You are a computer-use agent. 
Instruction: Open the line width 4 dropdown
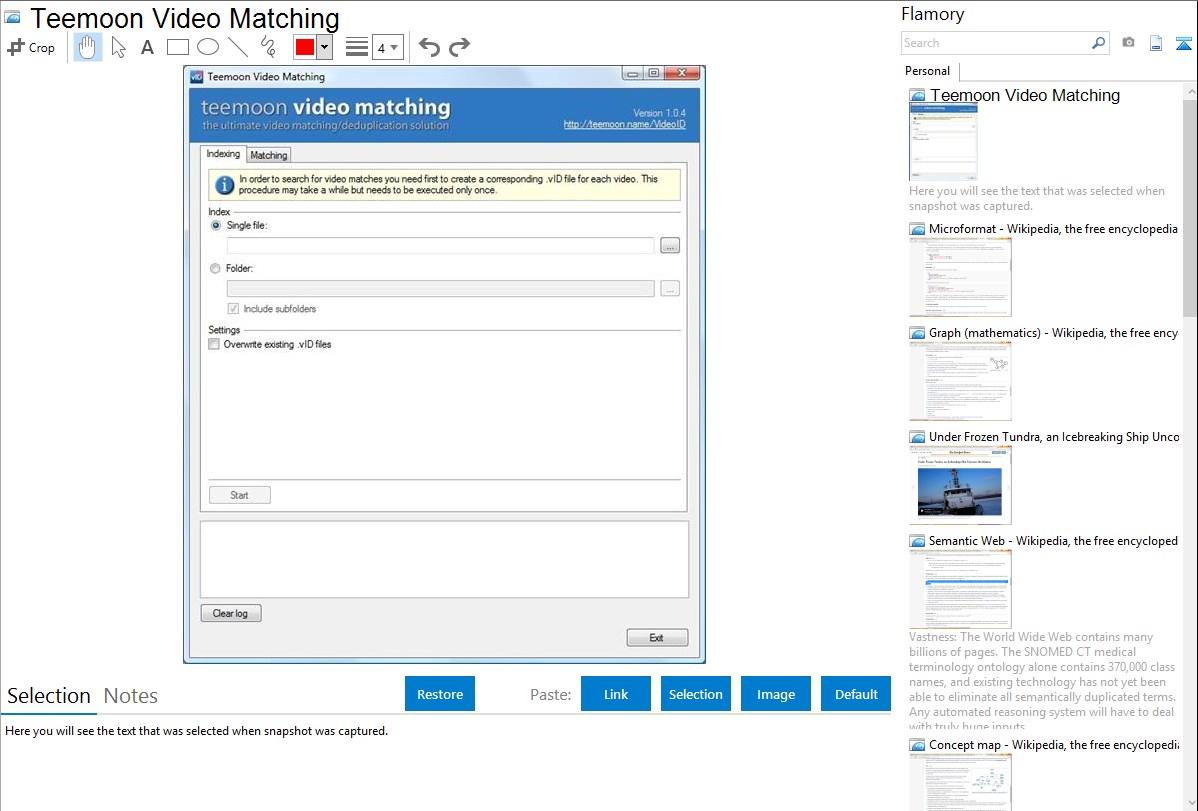(387, 47)
